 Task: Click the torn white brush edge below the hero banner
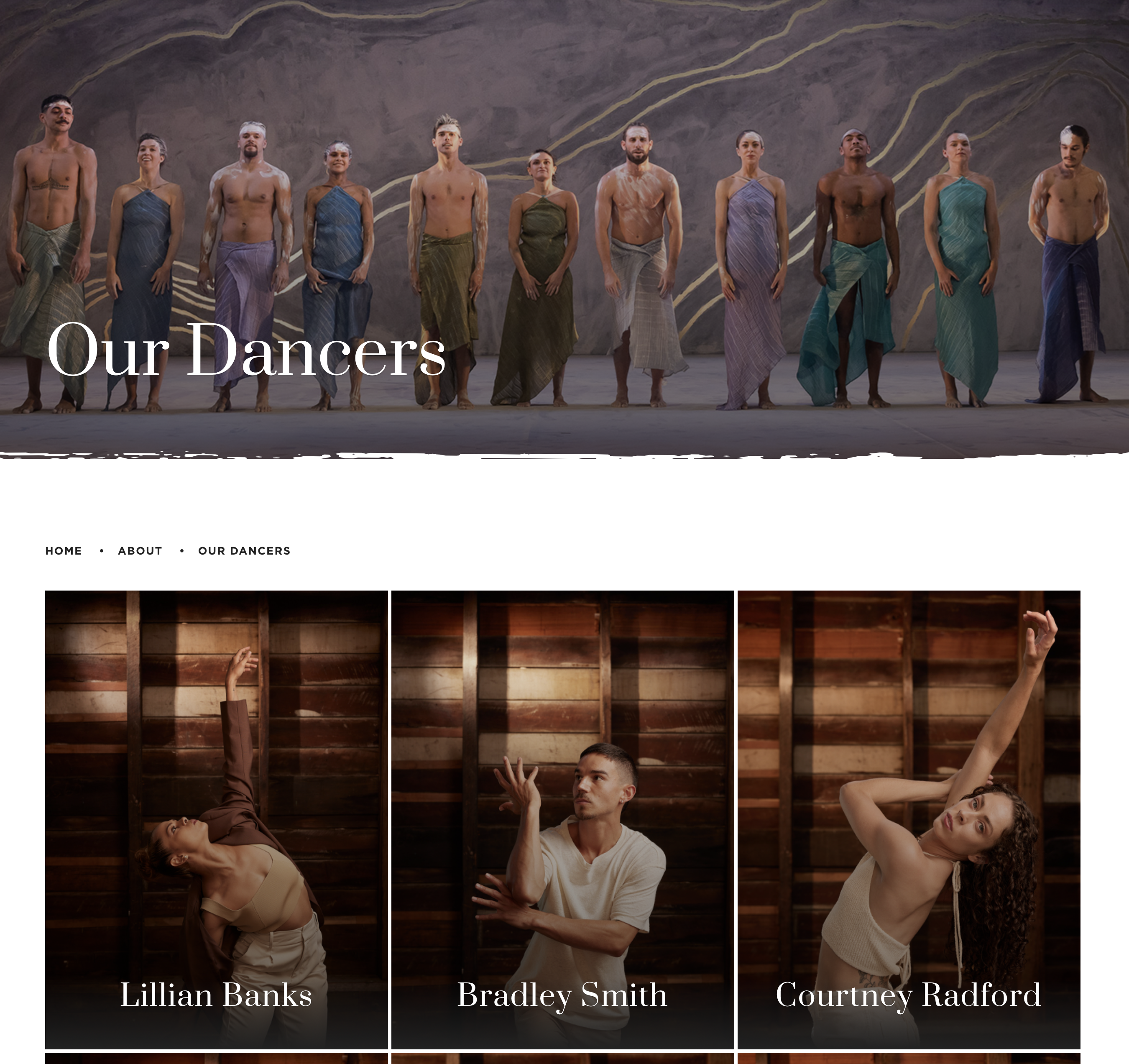click(x=564, y=455)
